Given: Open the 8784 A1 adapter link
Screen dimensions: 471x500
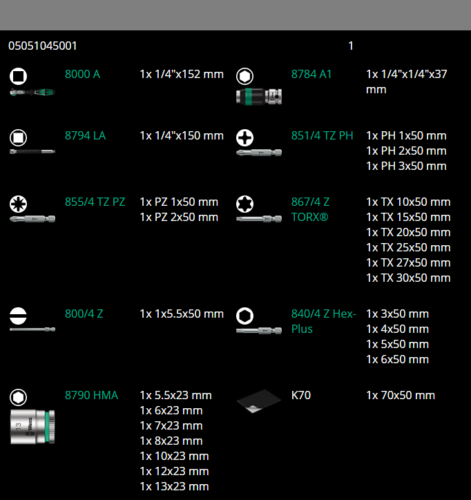Looking at the screenshot, I should point(311,74).
